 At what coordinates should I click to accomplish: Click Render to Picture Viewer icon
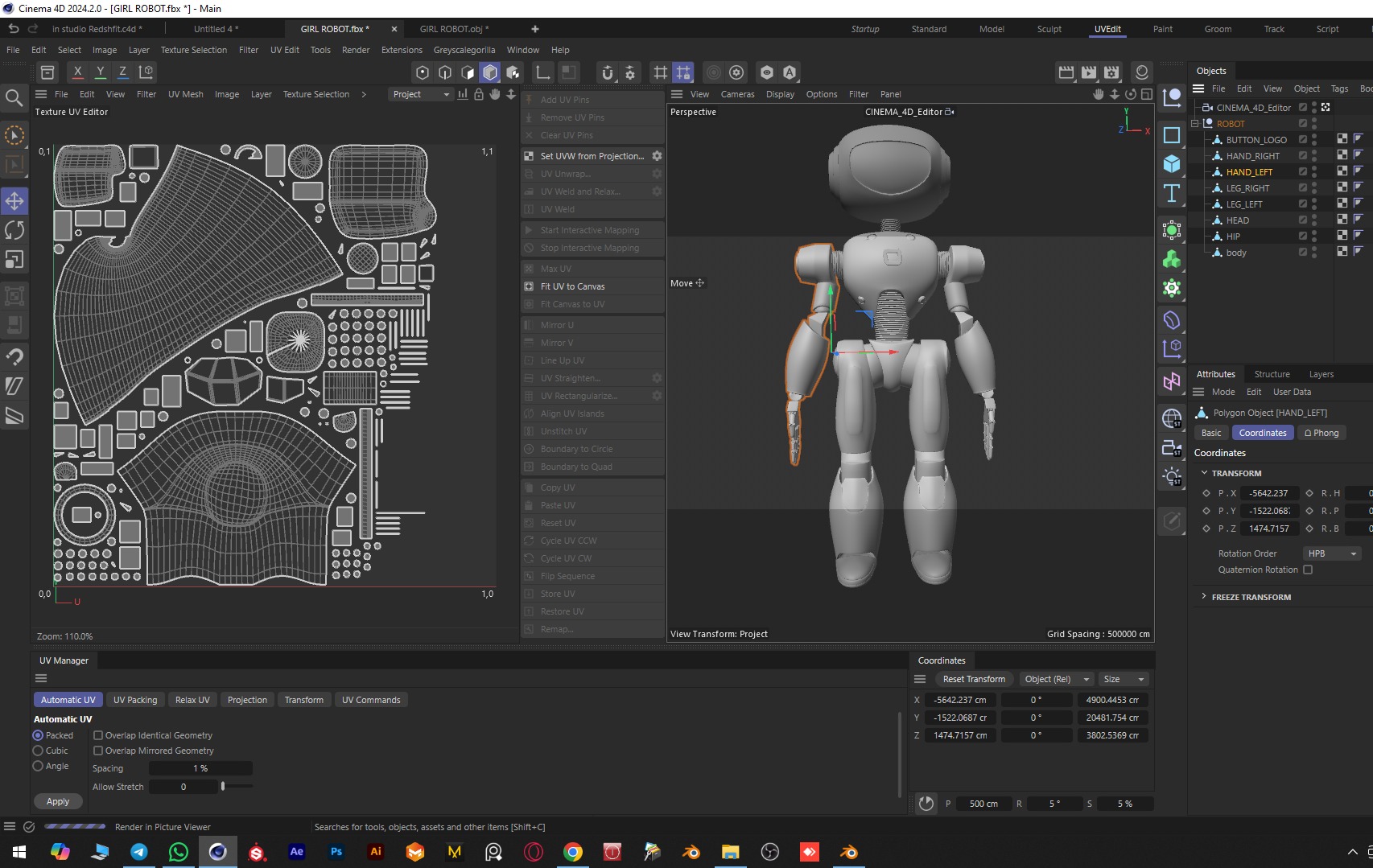pos(1089,72)
